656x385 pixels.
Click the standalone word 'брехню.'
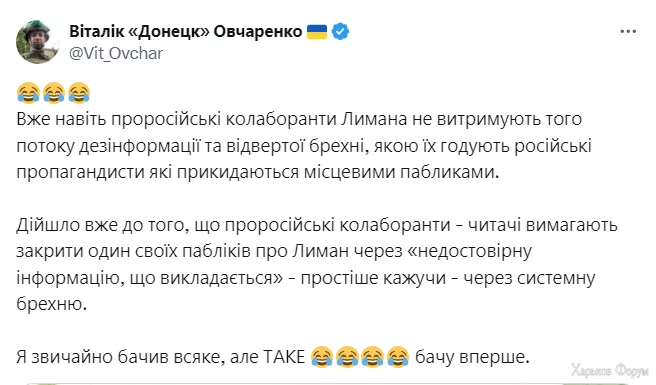51,304
